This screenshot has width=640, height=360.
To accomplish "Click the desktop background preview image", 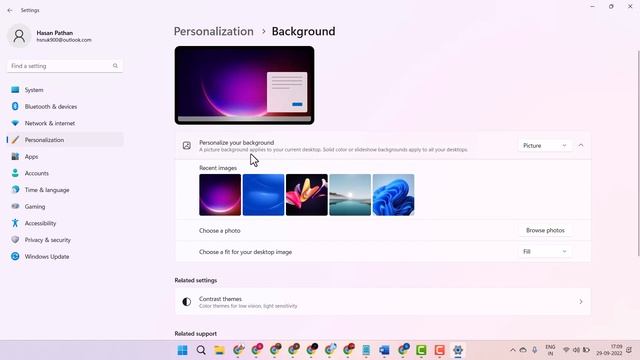I will tap(244, 85).
